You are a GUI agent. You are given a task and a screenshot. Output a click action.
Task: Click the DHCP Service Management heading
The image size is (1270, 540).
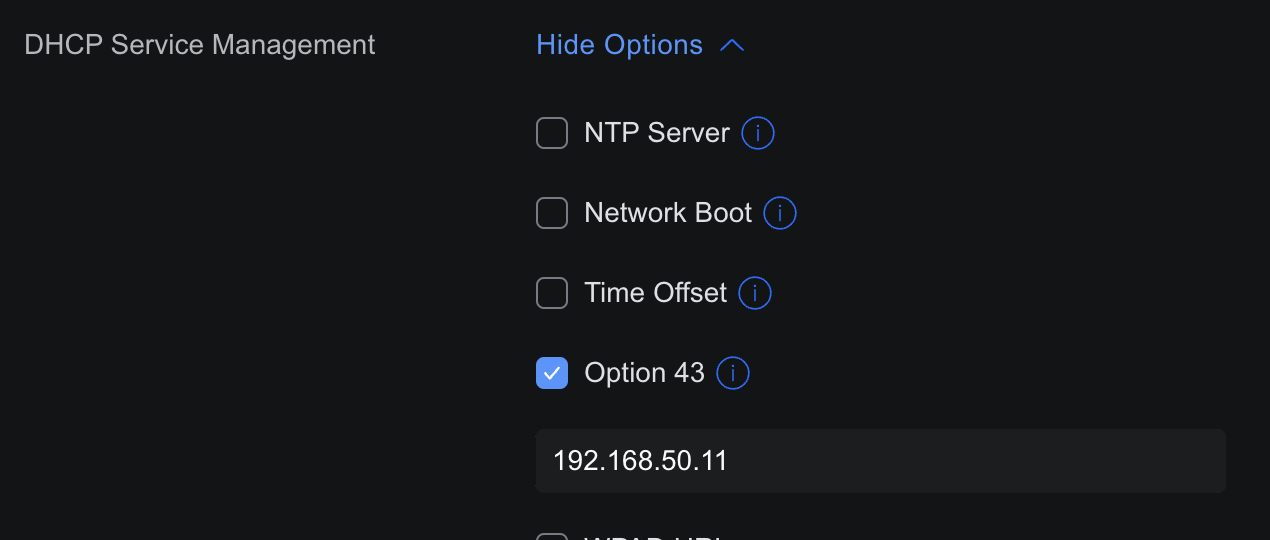pos(200,45)
